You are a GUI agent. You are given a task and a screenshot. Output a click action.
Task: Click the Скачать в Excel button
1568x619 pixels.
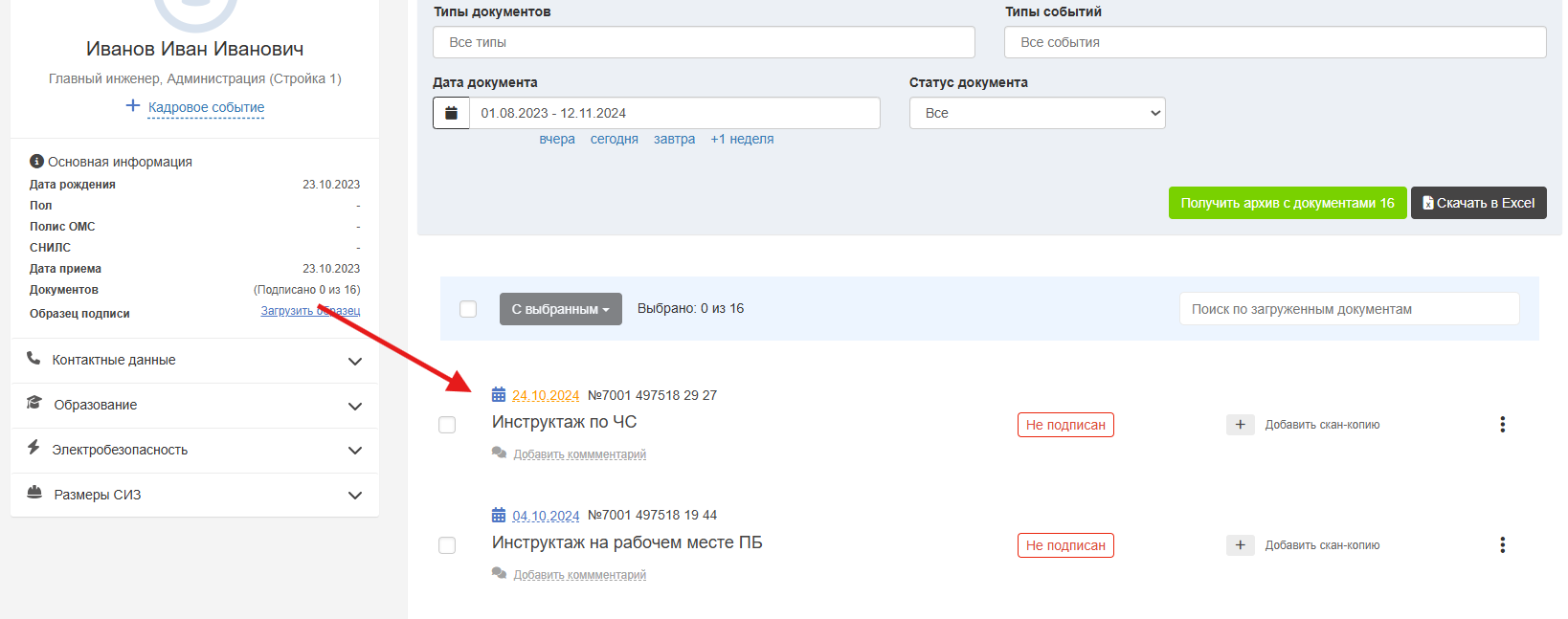tap(1479, 203)
